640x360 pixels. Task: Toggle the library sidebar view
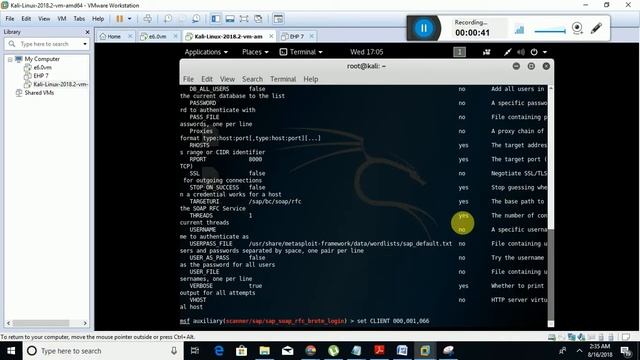pos(216,19)
